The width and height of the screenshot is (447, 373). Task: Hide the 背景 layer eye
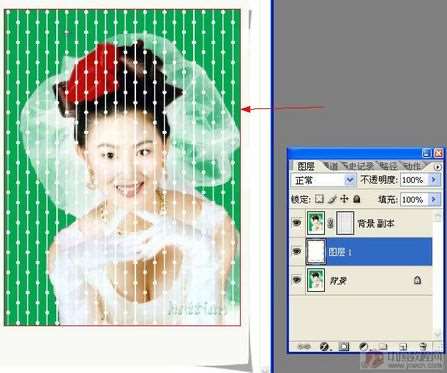point(297,281)
